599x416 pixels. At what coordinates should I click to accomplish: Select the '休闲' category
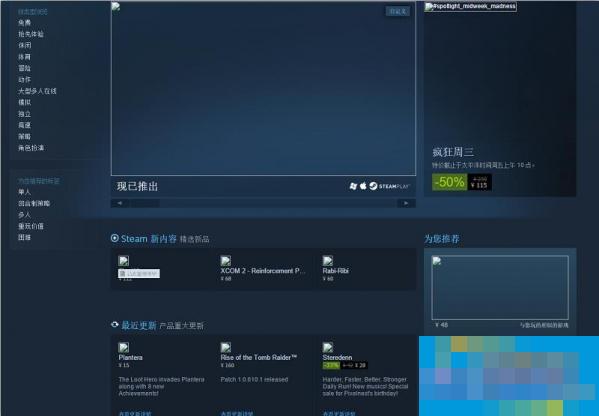[24, 45]
